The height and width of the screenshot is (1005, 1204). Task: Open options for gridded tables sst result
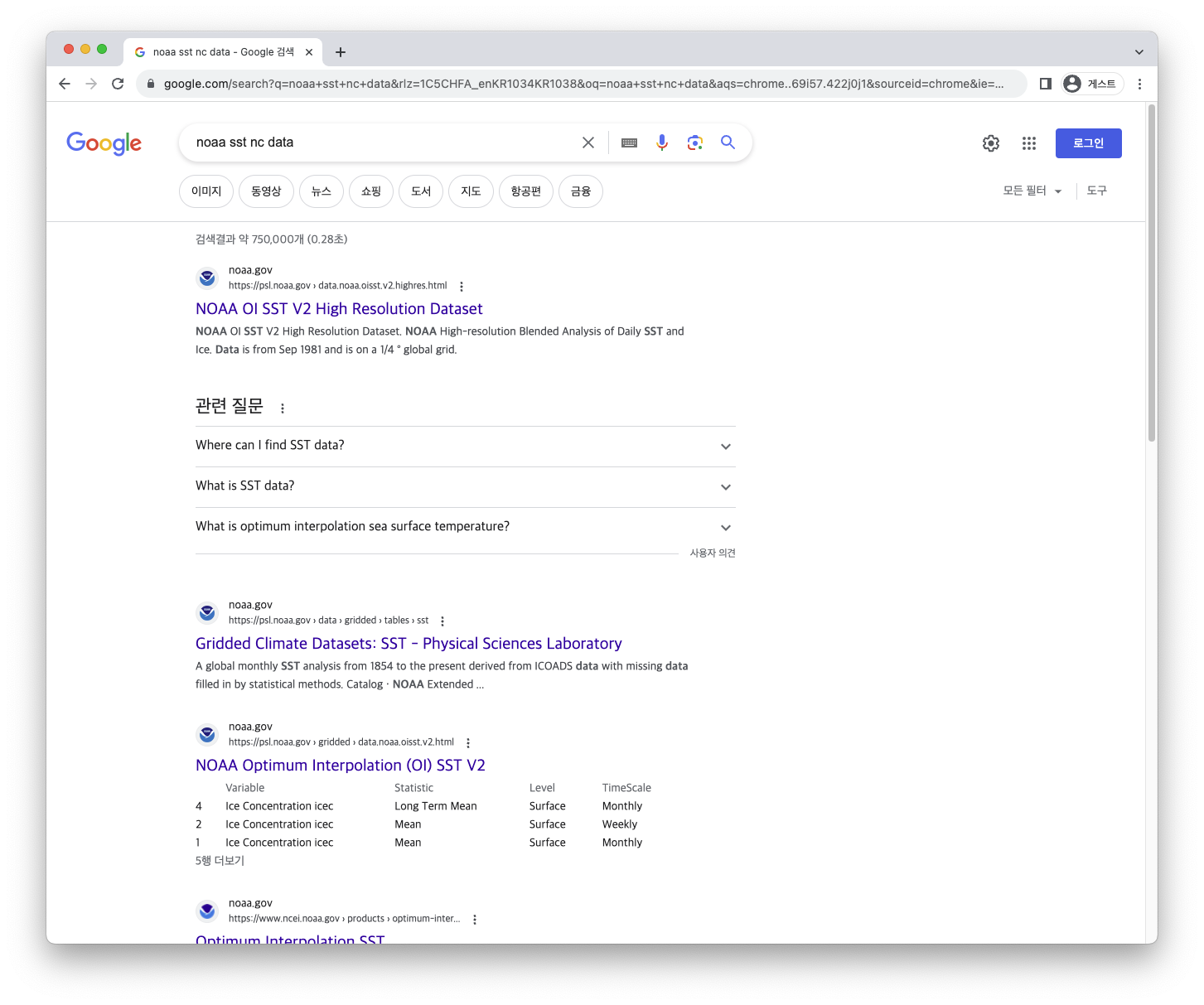pos(442,621)
